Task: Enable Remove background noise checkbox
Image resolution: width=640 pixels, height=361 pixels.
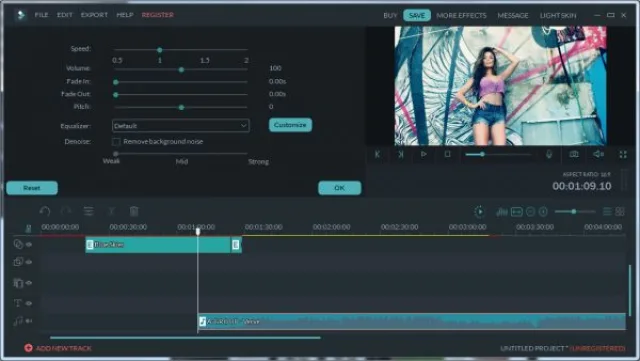Action: tap(116, 142)
